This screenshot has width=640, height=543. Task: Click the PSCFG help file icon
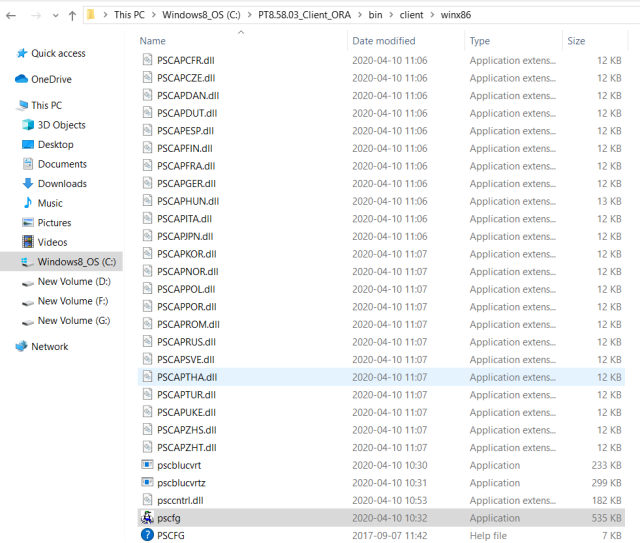[147, 535]
